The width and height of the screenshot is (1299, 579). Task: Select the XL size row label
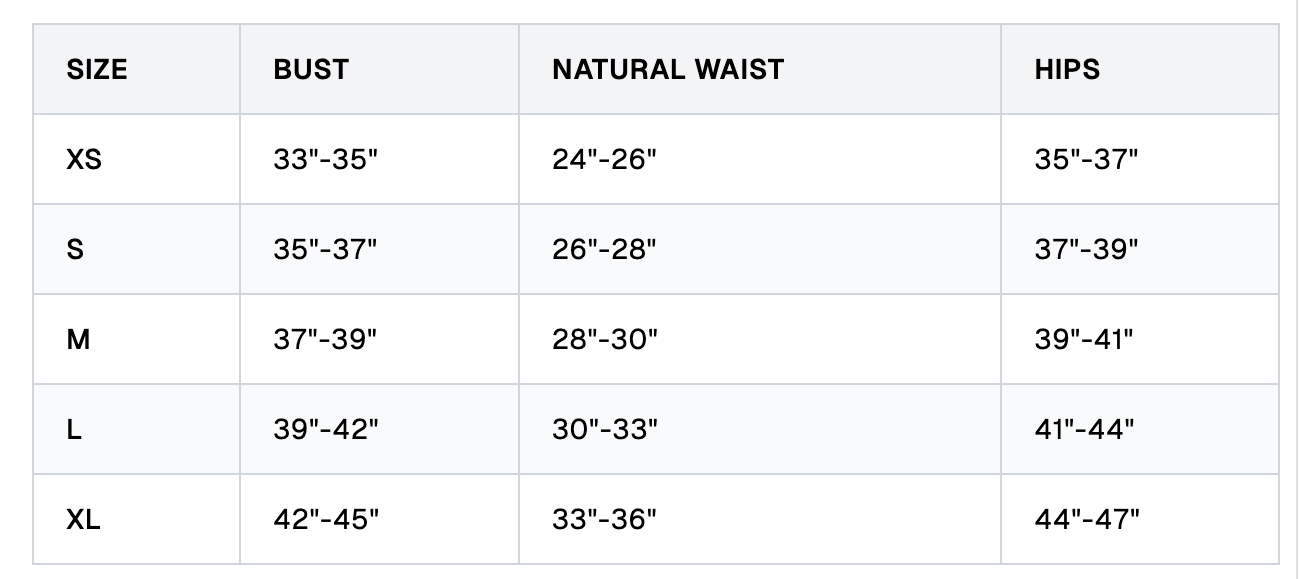coord(84,520)
